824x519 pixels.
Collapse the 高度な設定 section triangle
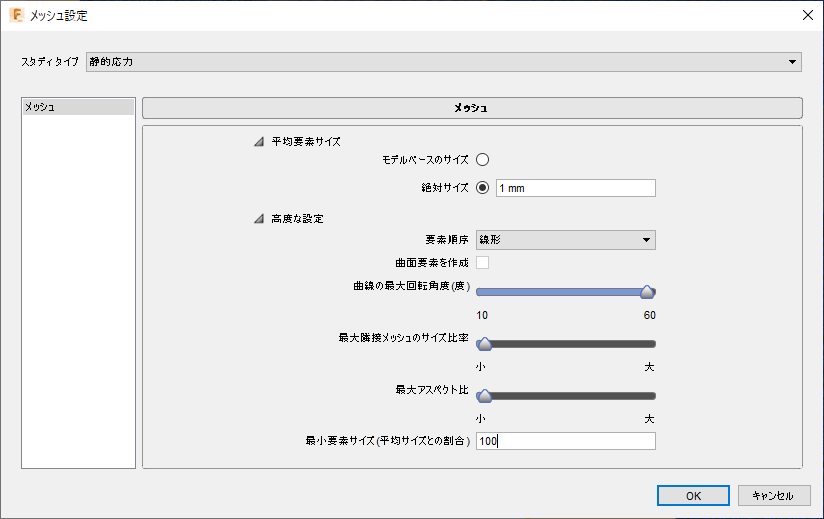258,218
